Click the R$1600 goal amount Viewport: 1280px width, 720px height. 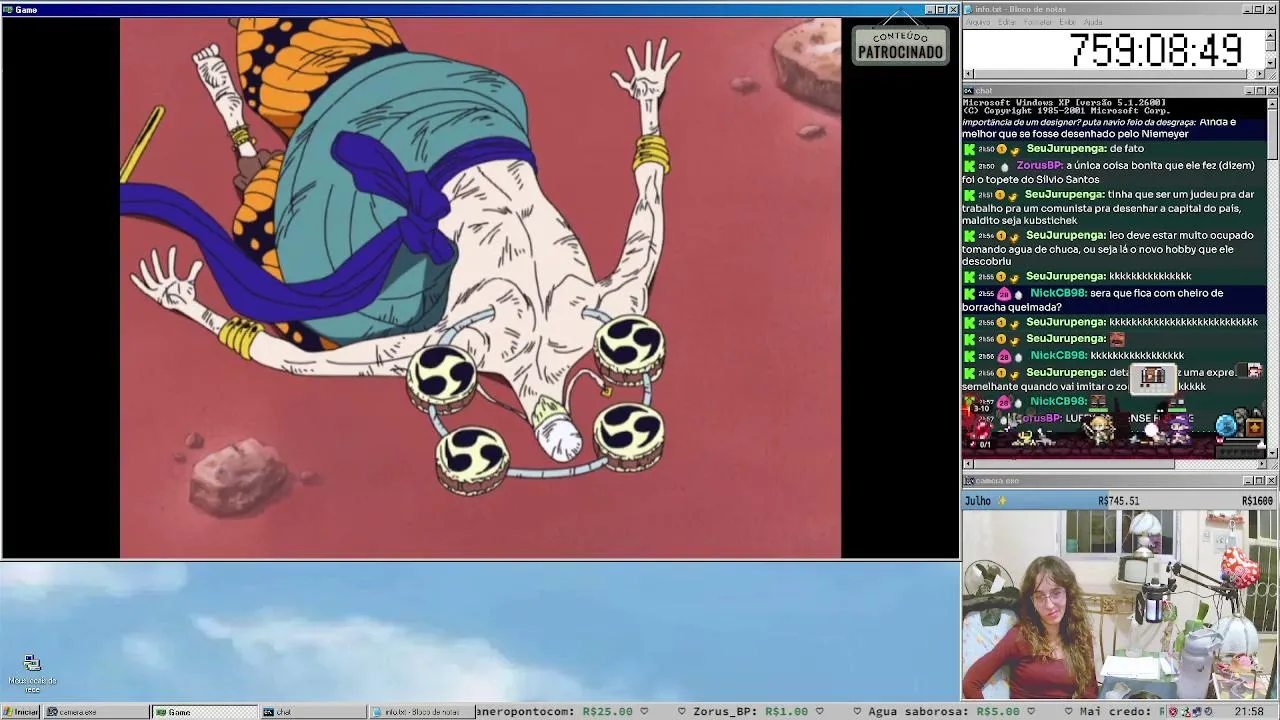point(1257,501)
